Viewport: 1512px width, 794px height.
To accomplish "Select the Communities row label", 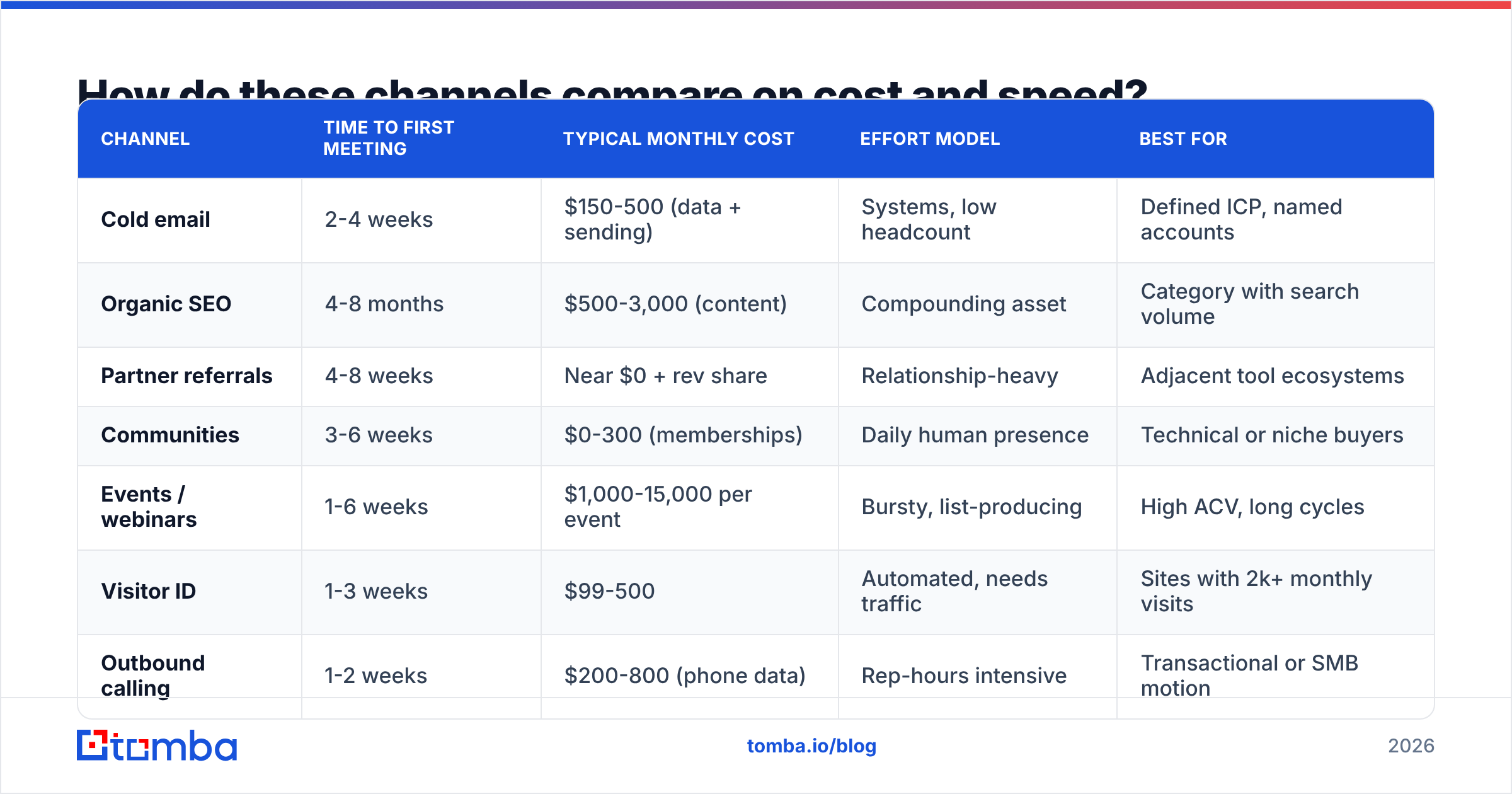I will click(170, 435).
